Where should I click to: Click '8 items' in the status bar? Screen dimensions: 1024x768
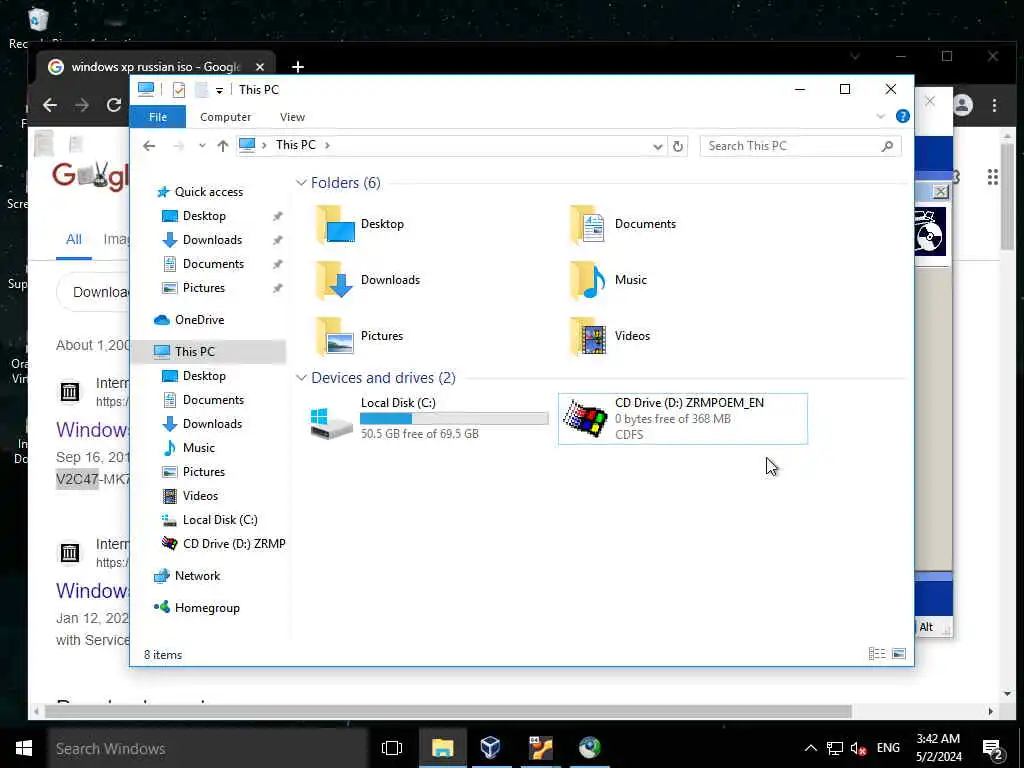point(163,655)
